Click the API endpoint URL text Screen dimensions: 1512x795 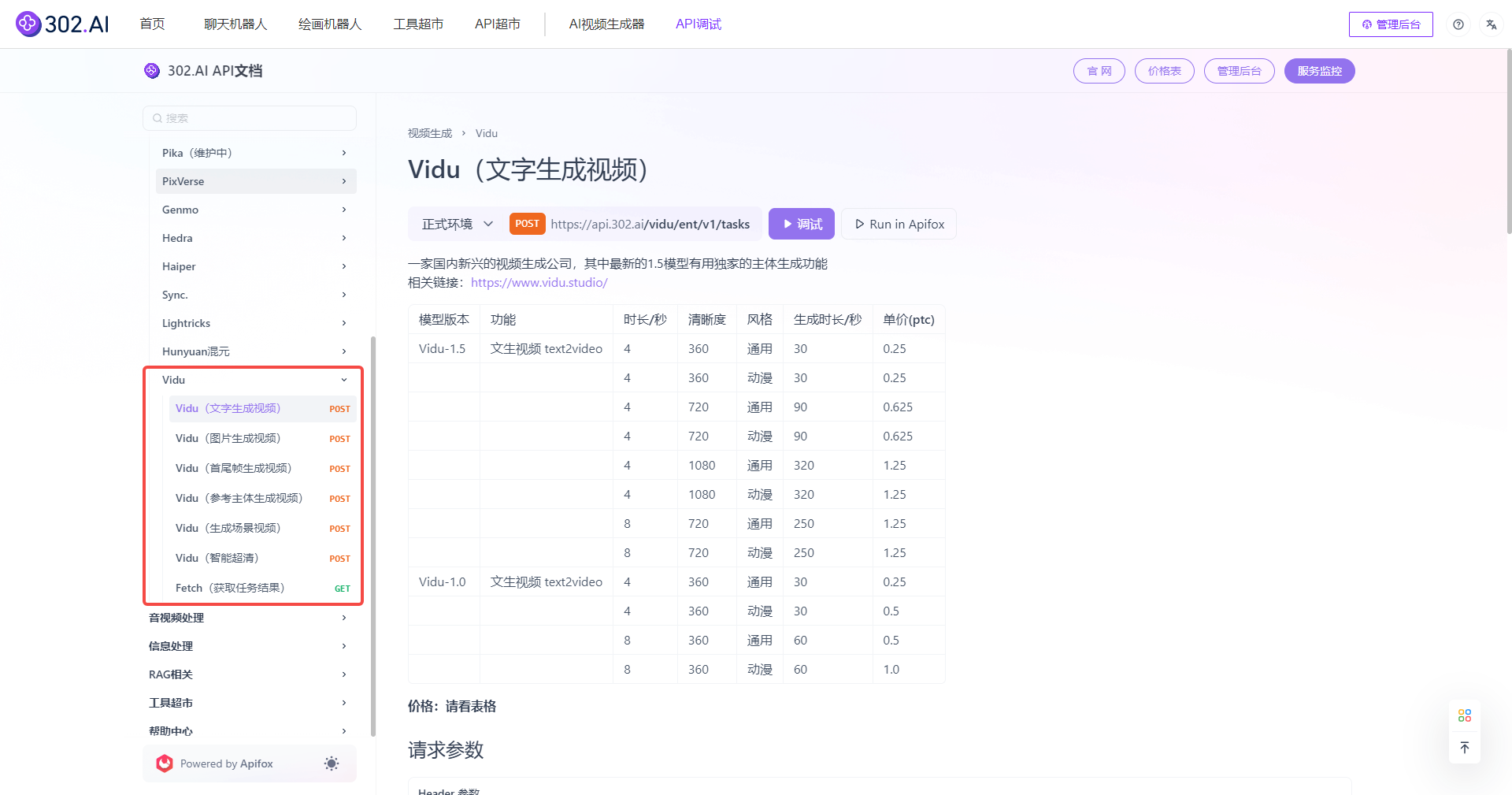tap(650, 225)
